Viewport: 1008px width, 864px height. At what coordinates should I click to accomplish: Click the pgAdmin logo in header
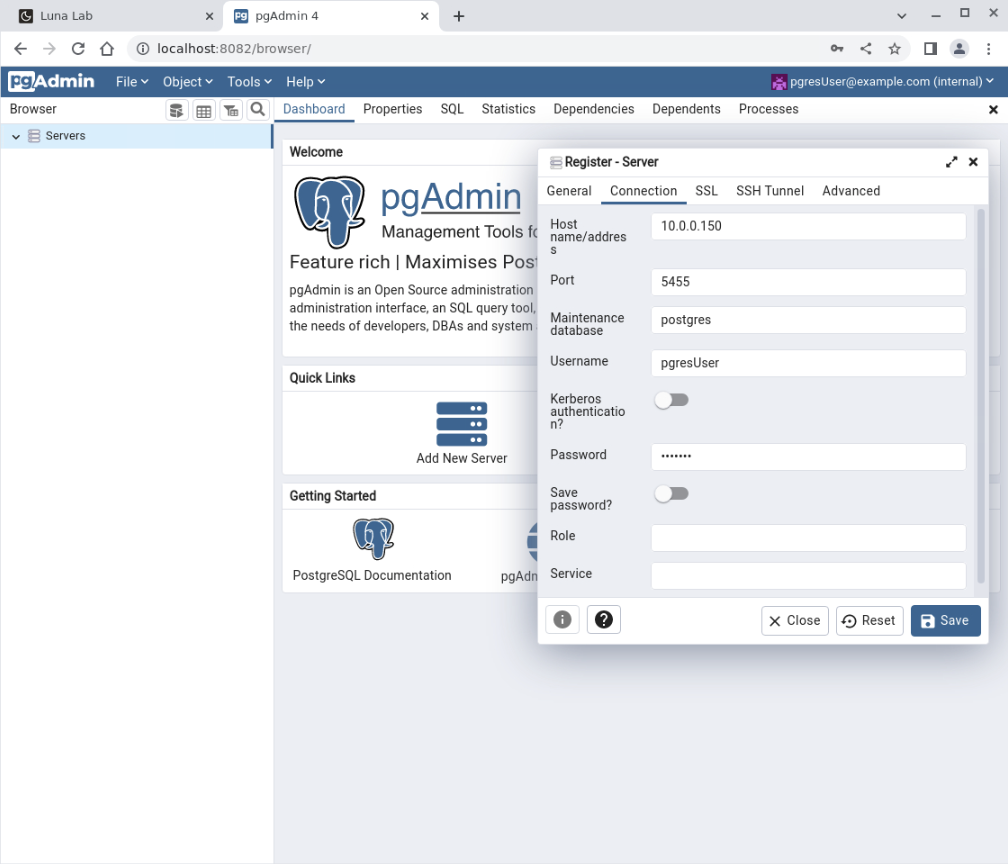pyautogui.click(x=51, y=82)
